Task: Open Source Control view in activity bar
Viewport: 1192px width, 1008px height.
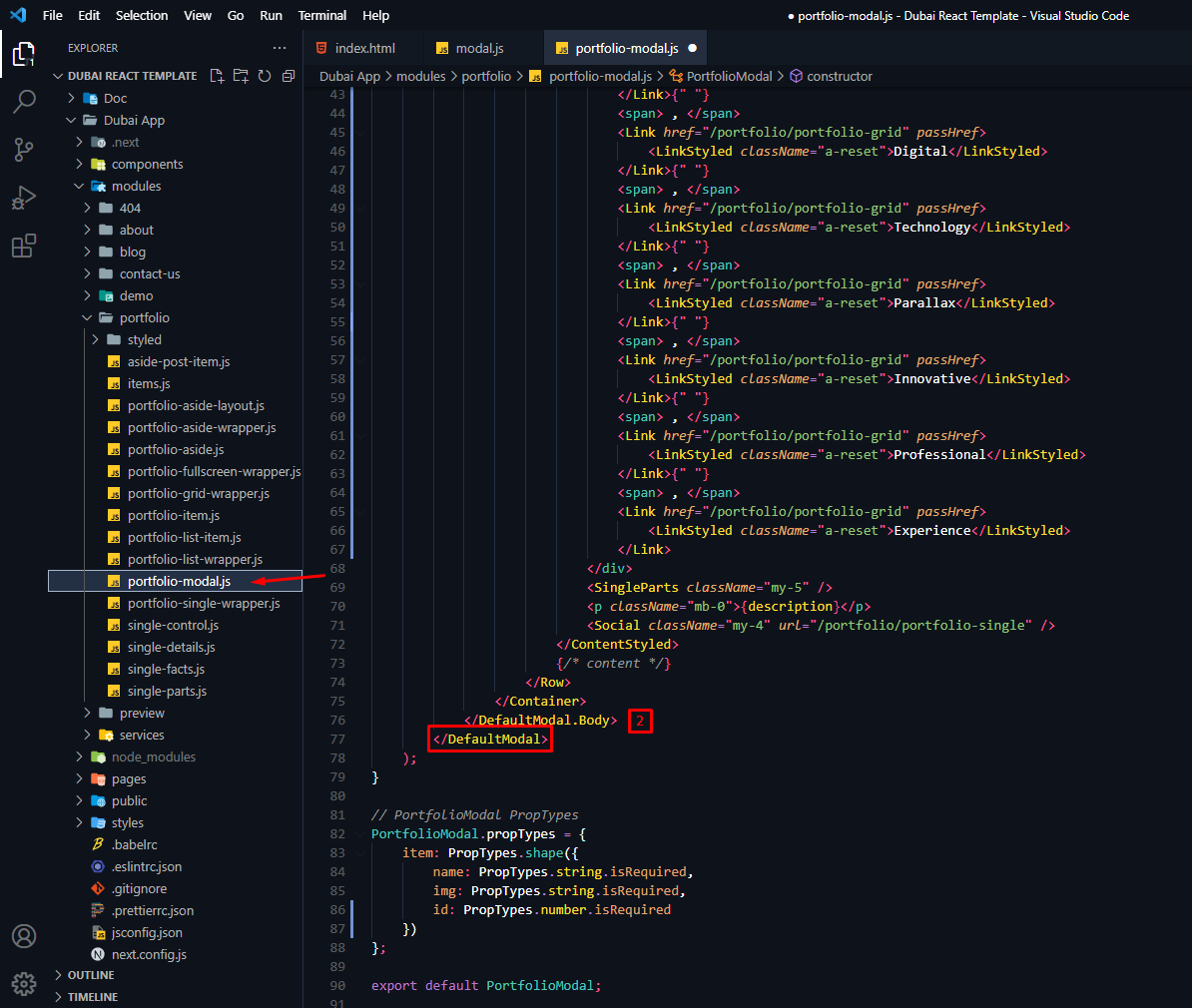Action: (24, 150)
